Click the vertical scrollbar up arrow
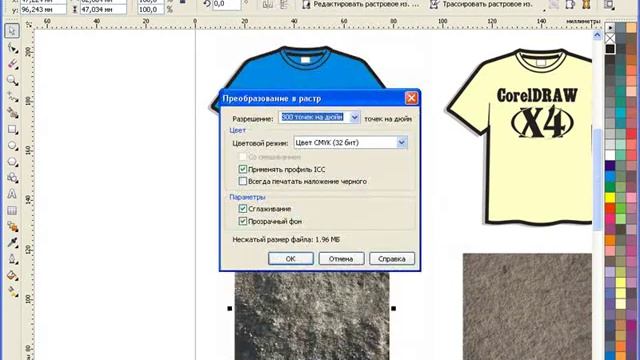 pyautogui.click(x=597, y=36)
